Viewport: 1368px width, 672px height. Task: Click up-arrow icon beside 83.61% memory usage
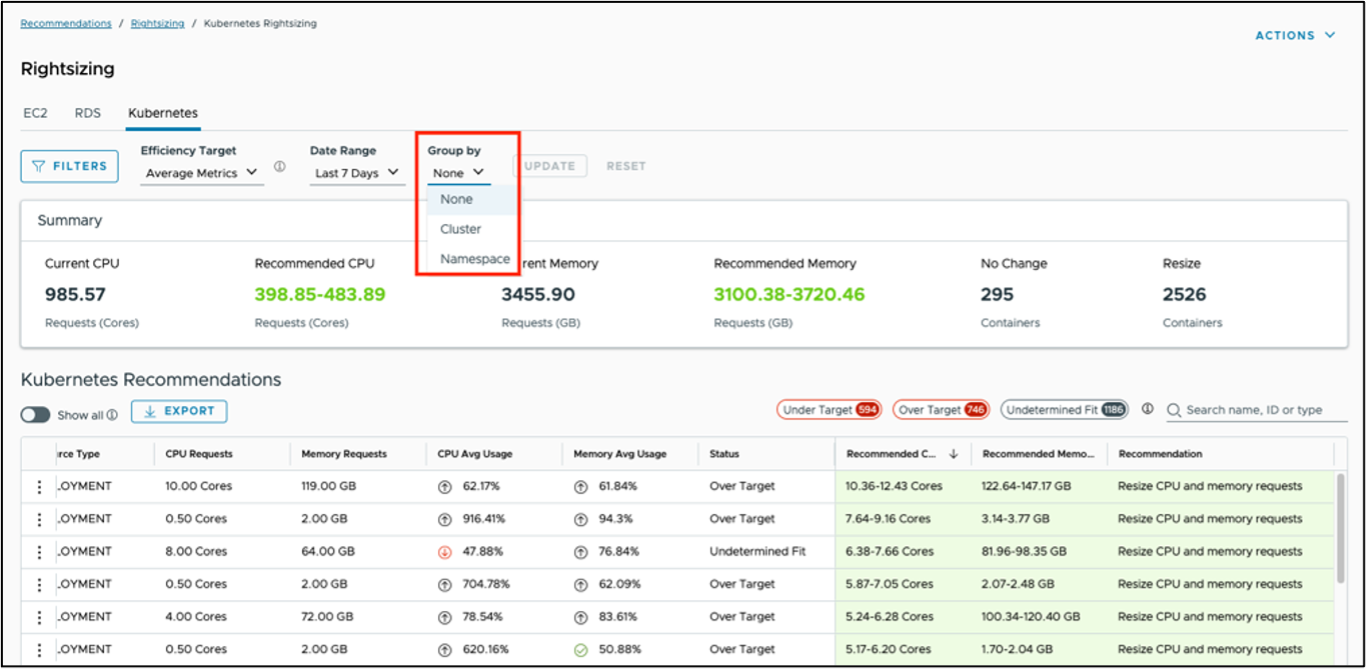coord(581,617)
